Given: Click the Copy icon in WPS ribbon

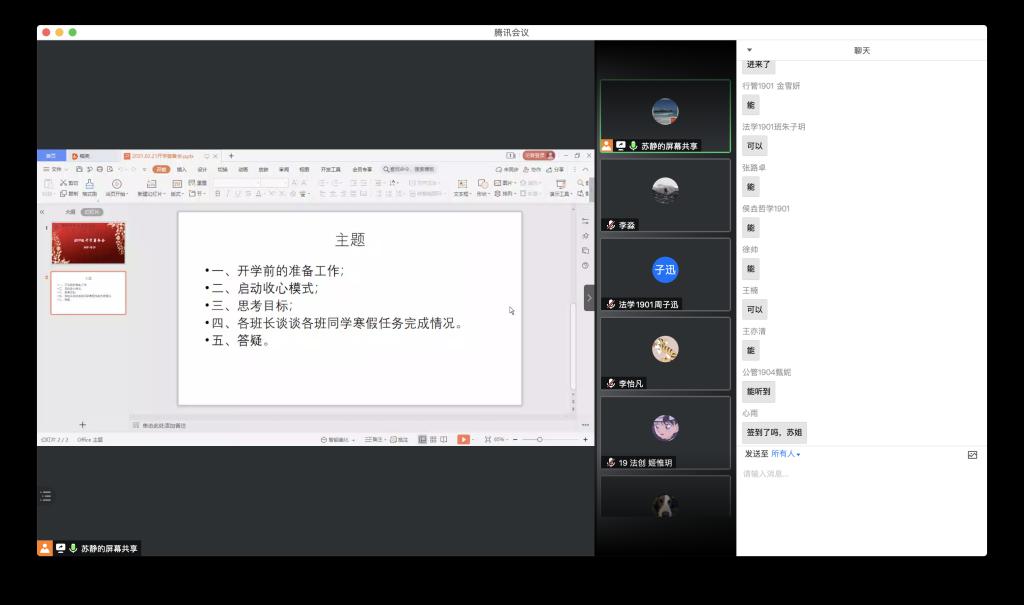Looking at the screenshot, I should tap(63, 193).
